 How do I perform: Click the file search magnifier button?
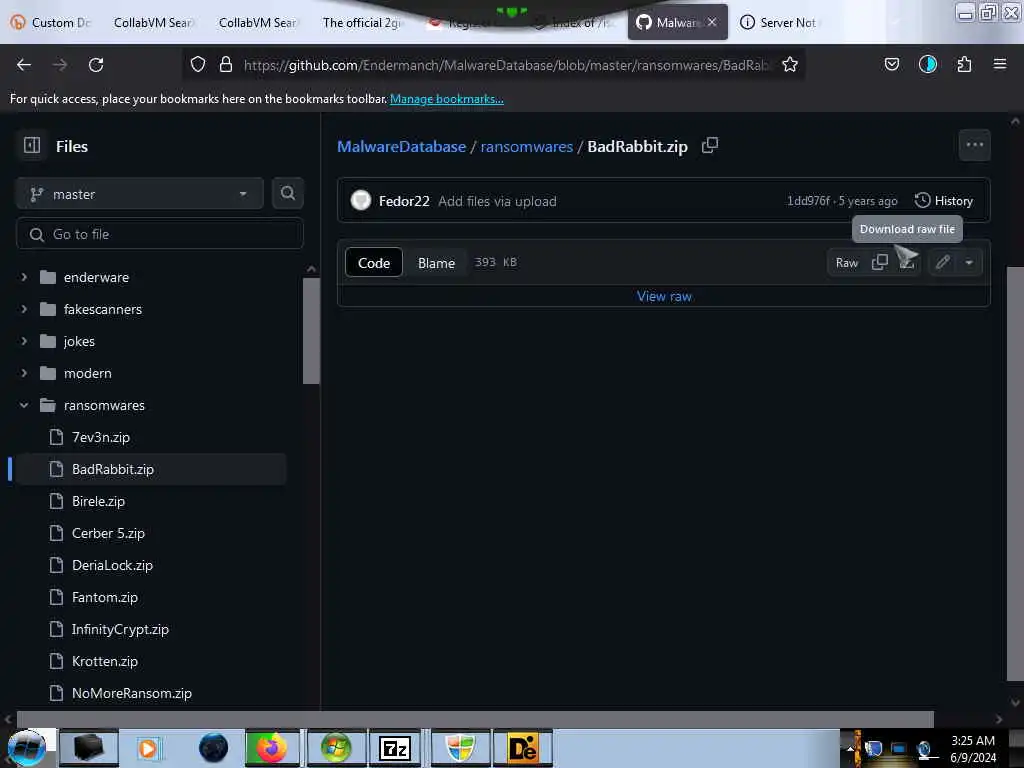[287, 193]
